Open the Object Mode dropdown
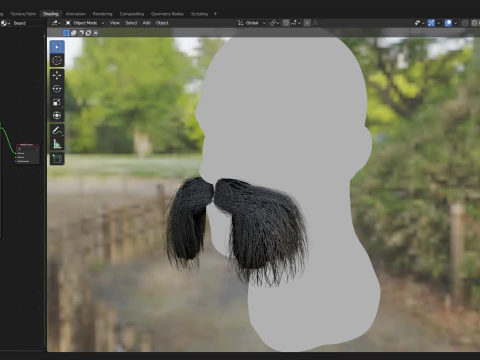This screenshot has width=480, height=360. pyautogui.click(x=85, y=23)
